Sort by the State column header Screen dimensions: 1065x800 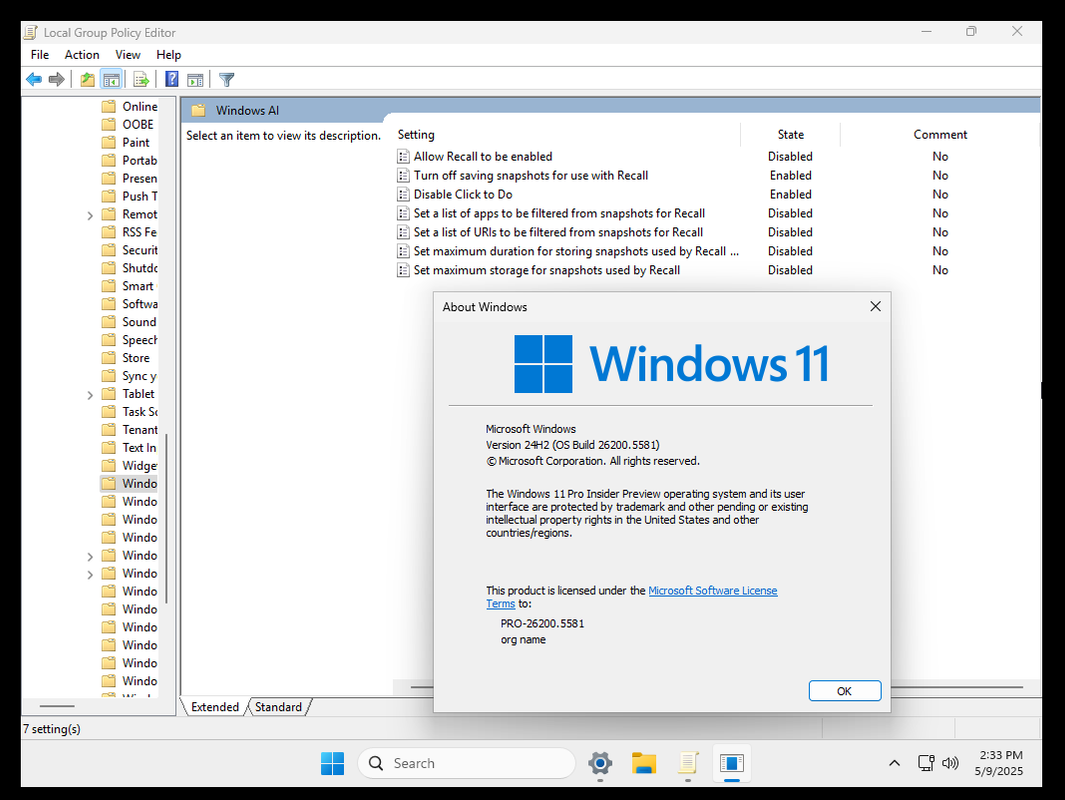pos(791,134)
